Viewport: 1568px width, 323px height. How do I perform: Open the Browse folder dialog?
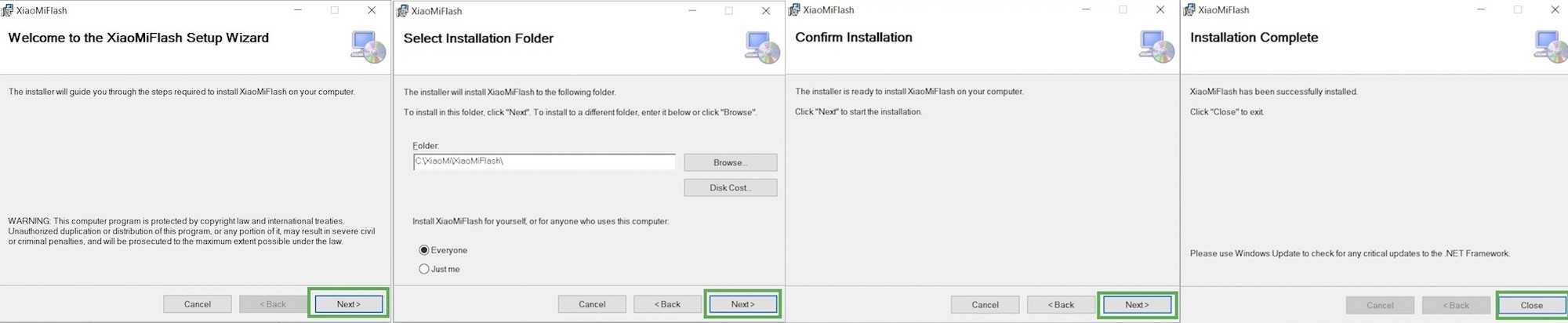click(x=730, y=162)
